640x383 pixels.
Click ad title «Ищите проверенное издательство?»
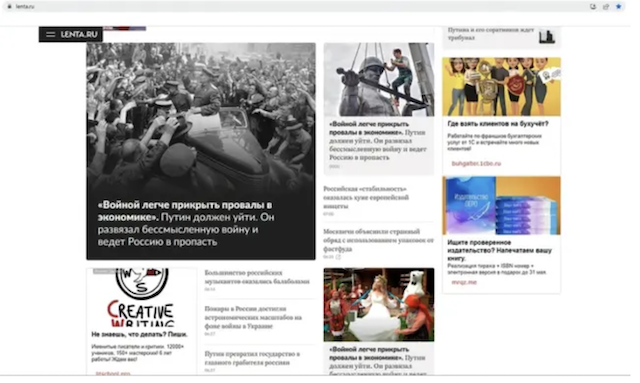(x=500, y=250)
